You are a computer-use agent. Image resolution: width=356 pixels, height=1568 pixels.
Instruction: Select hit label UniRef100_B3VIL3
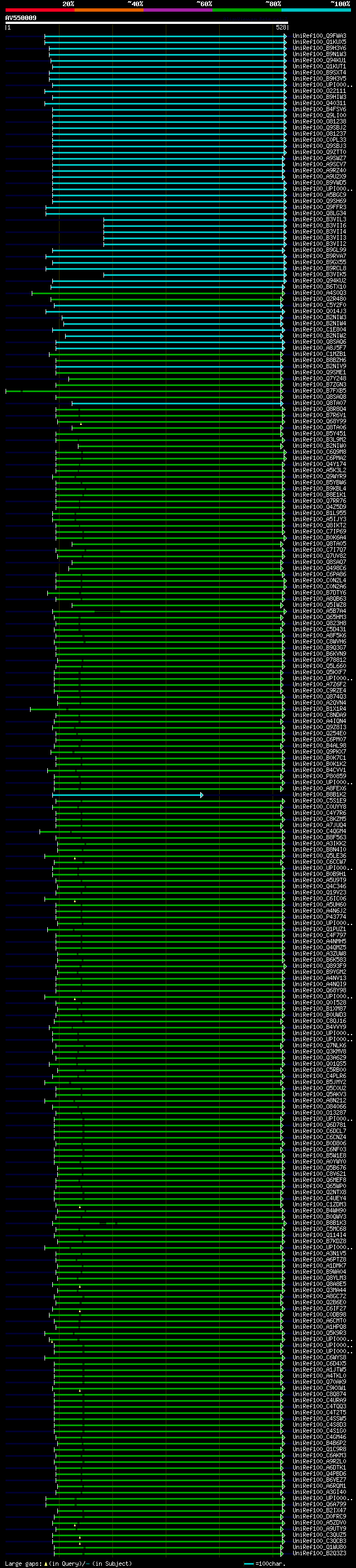[319, 219]
